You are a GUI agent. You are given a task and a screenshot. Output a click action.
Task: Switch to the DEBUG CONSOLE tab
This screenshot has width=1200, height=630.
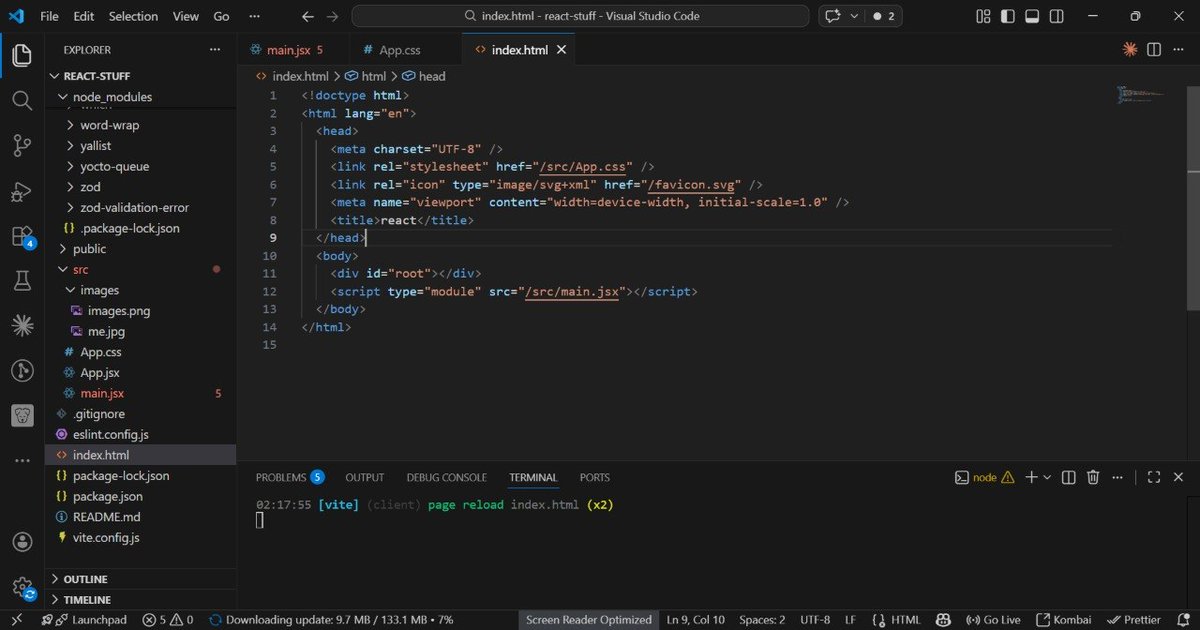pos(447,478)
